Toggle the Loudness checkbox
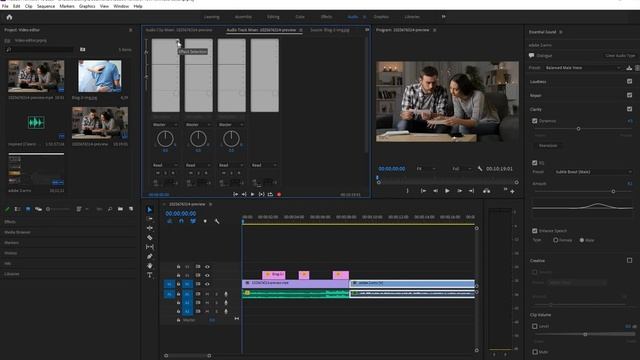Image resolution: width=640 pixels, height=360 pixels. point(629,82)
